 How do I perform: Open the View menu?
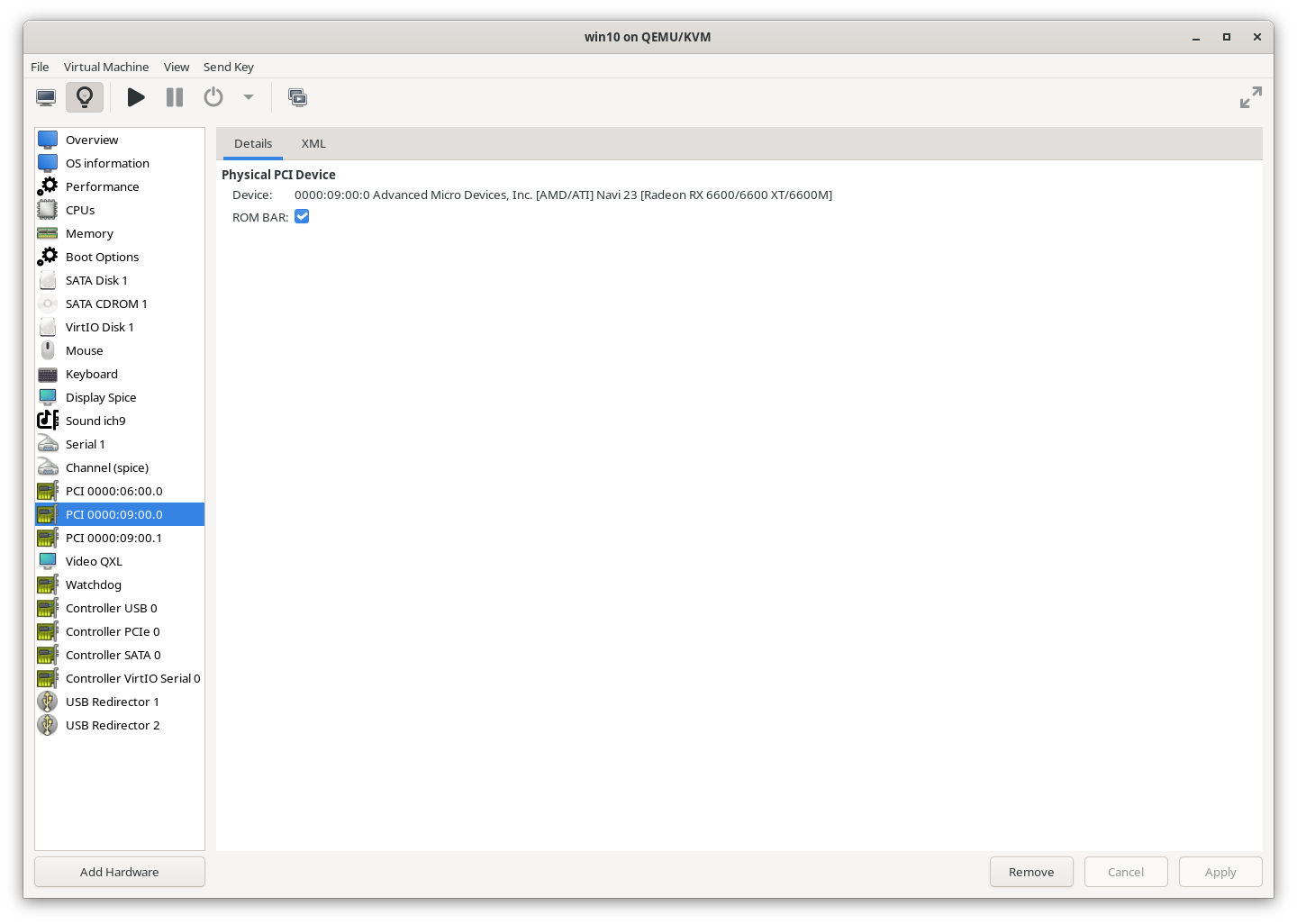(177, 67)
